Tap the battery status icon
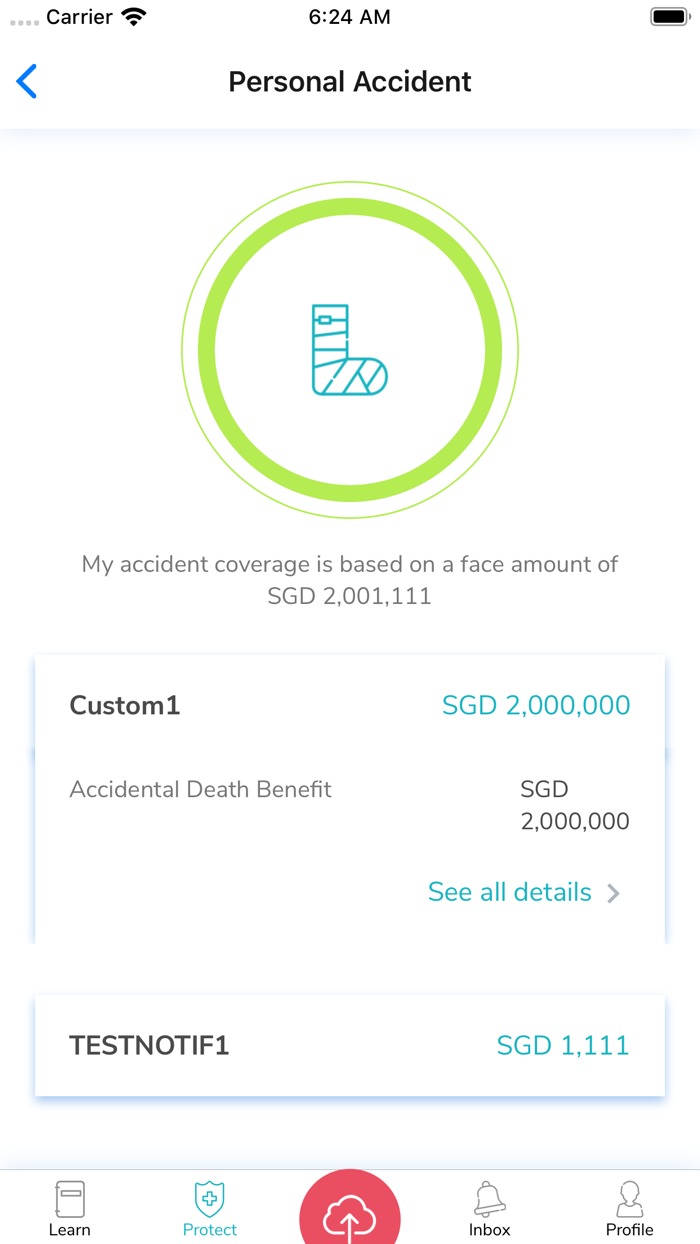This screenshot has height=1244, width=700. tap(669, 17)
